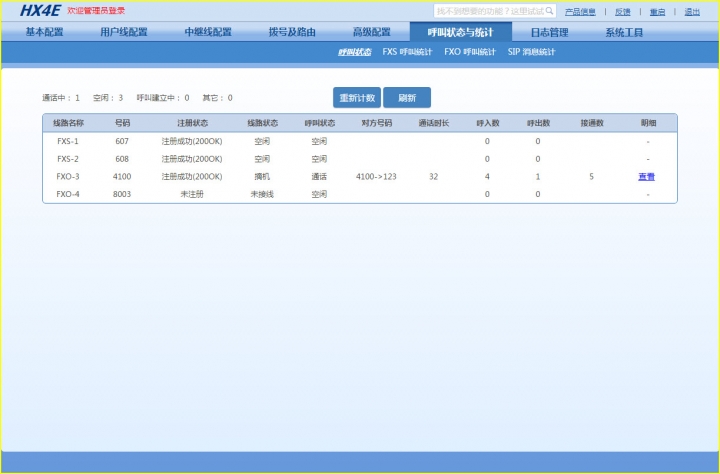This screenshot has width=720, height=474.
Task: Switch to FXS 呼叫统计 tab
Action: [407, 52]
